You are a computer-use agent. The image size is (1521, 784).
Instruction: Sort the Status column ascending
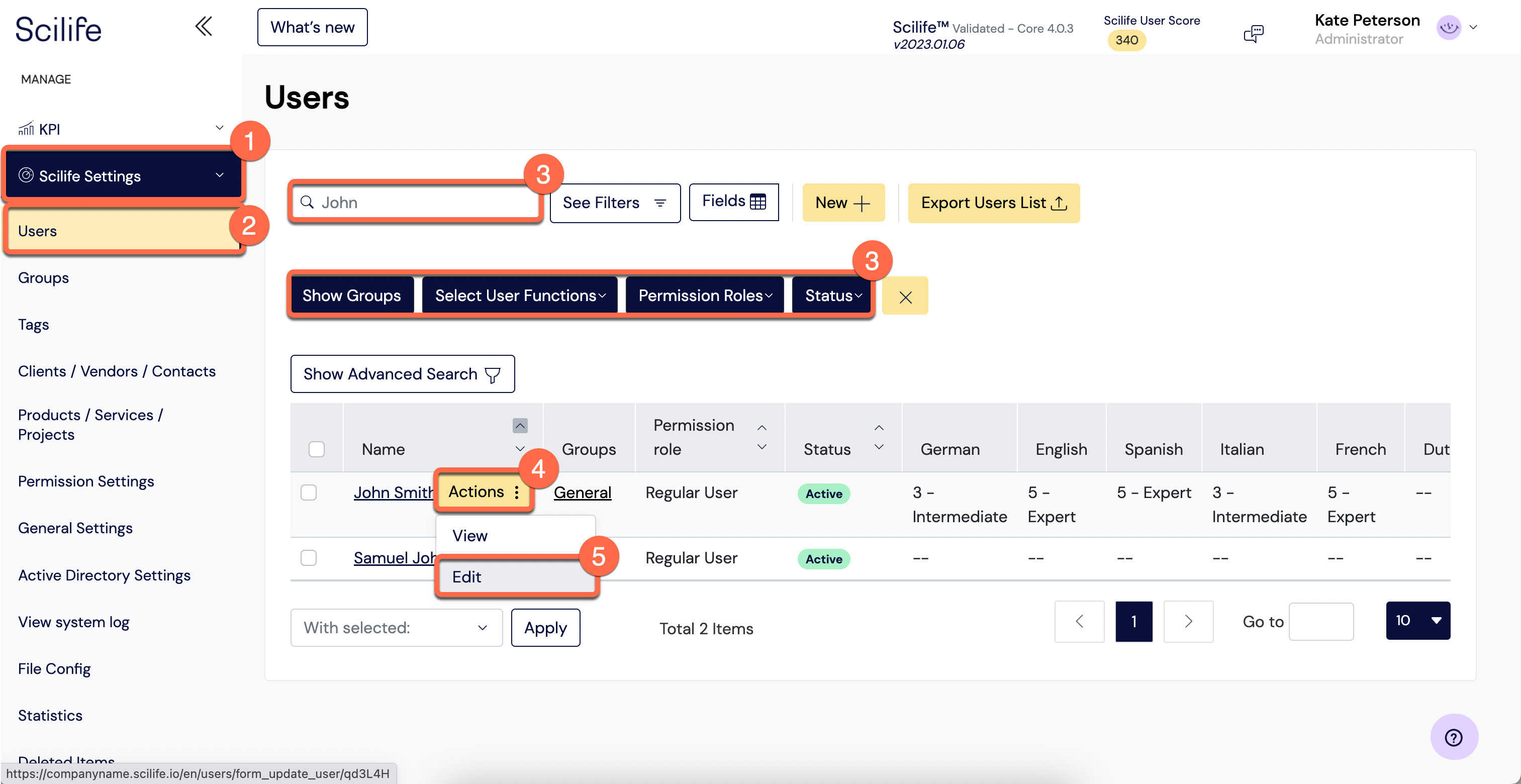point(879,427)
